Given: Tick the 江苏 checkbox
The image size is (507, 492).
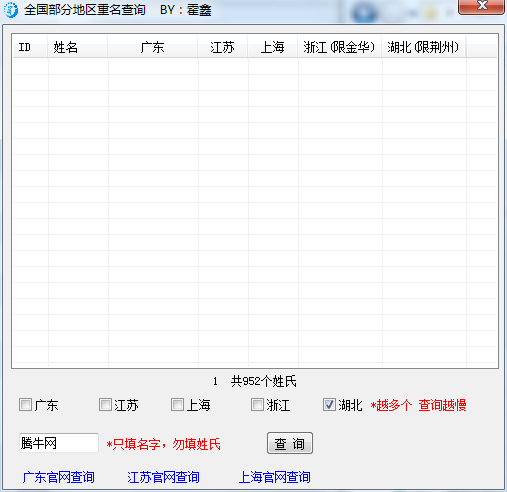Looking at the screenshot, I should (105, 405).
